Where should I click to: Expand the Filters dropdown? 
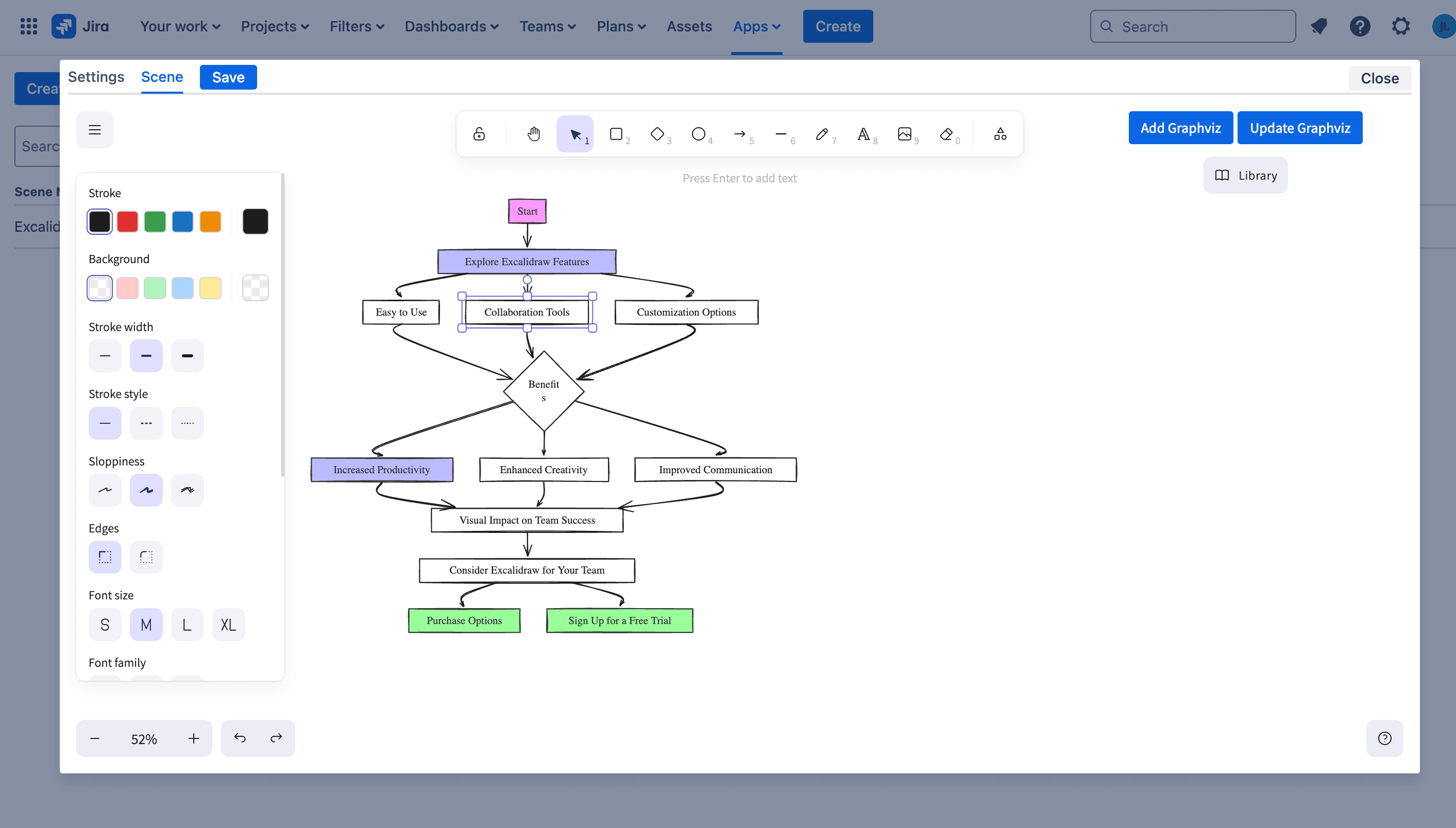point(357,26)
